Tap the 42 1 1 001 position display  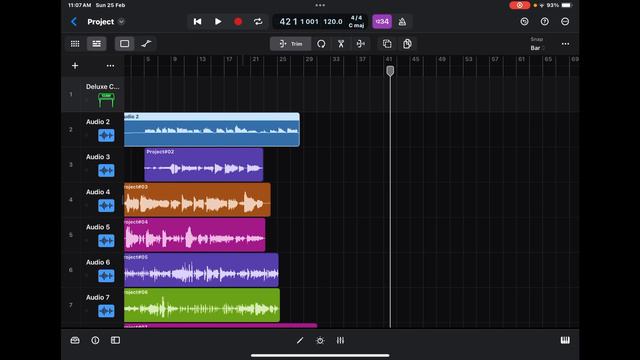tap(298, 22)
